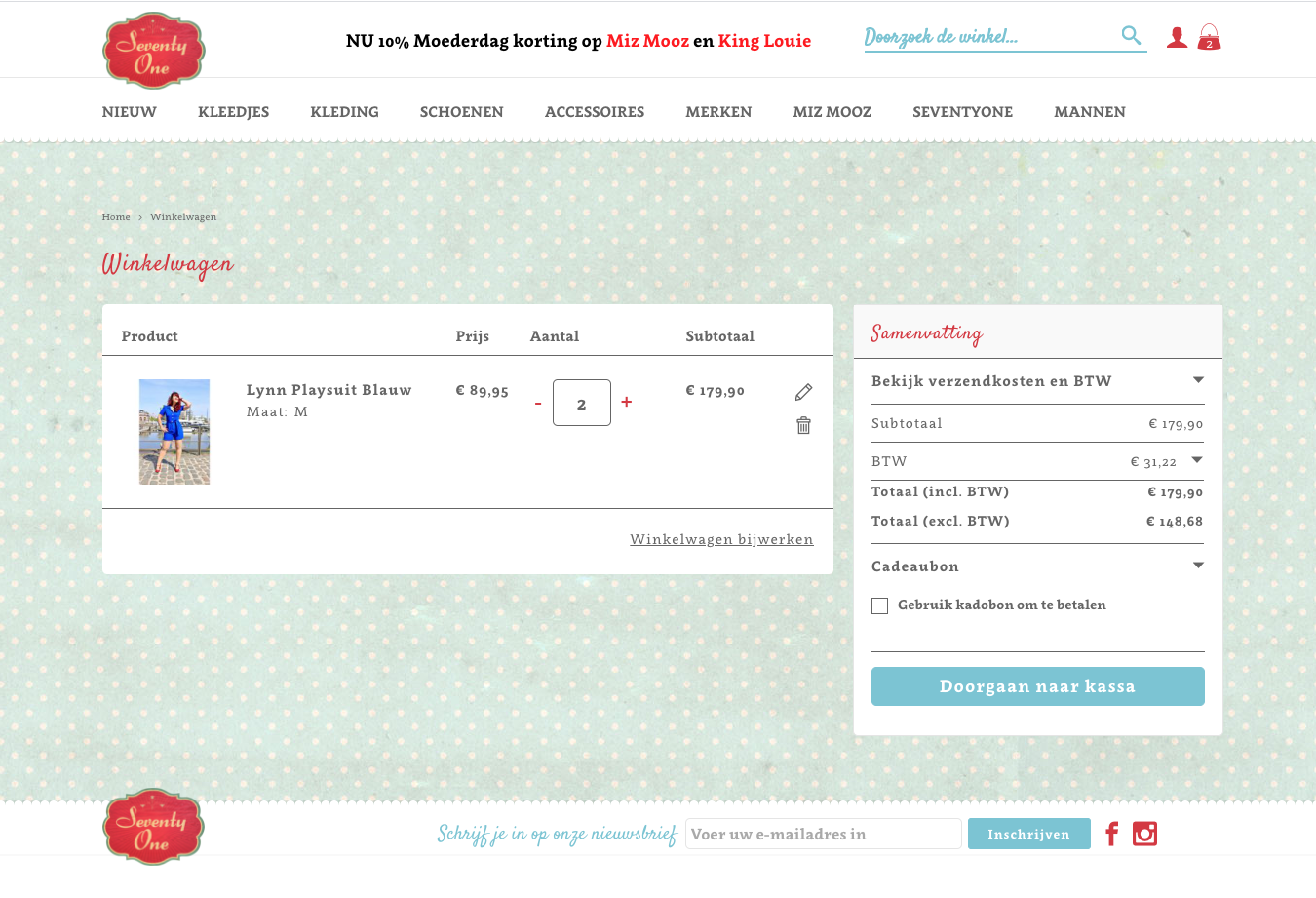1316x898 pixels.
Task: Visit the Facebook page icon
Action: pos(1111,834)
